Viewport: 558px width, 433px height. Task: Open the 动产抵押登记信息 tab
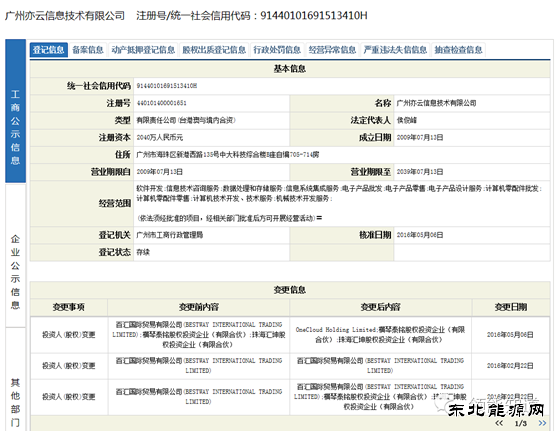pos(143,50)
